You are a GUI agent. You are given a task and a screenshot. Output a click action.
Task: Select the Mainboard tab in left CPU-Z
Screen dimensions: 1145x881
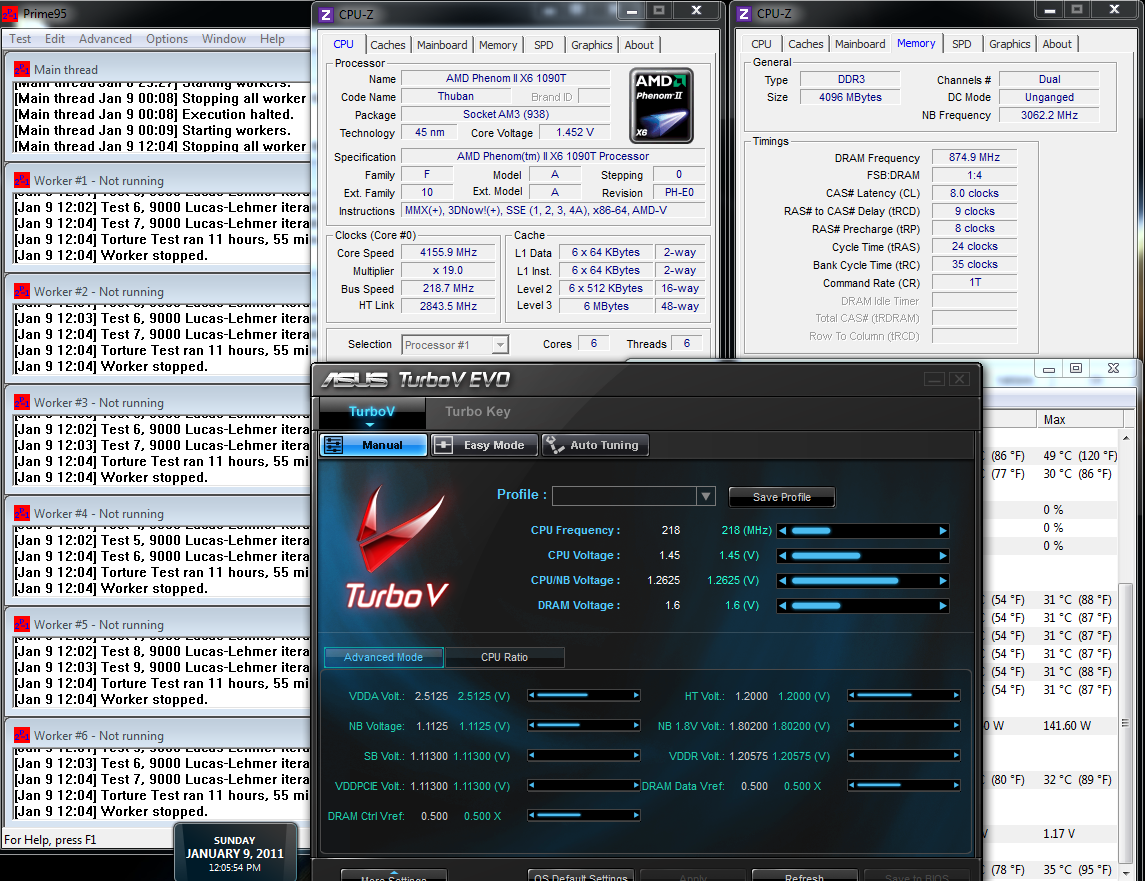pos(442,45)
